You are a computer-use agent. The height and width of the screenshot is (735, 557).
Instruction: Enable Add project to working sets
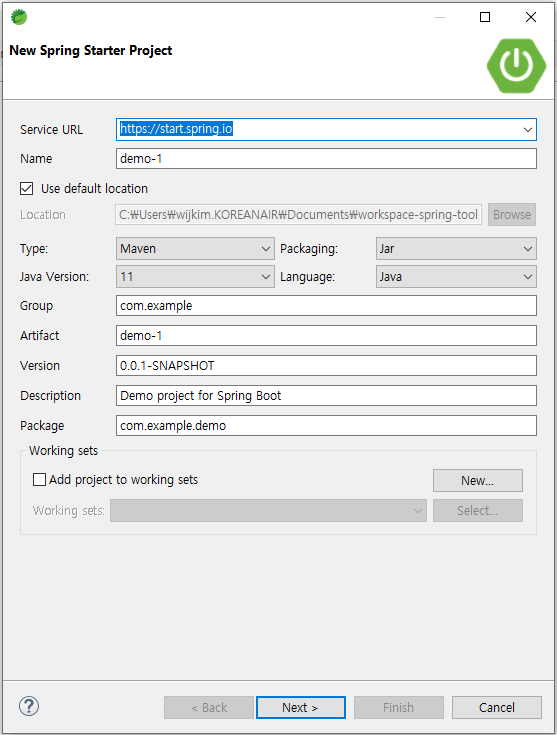click(39, 480)
